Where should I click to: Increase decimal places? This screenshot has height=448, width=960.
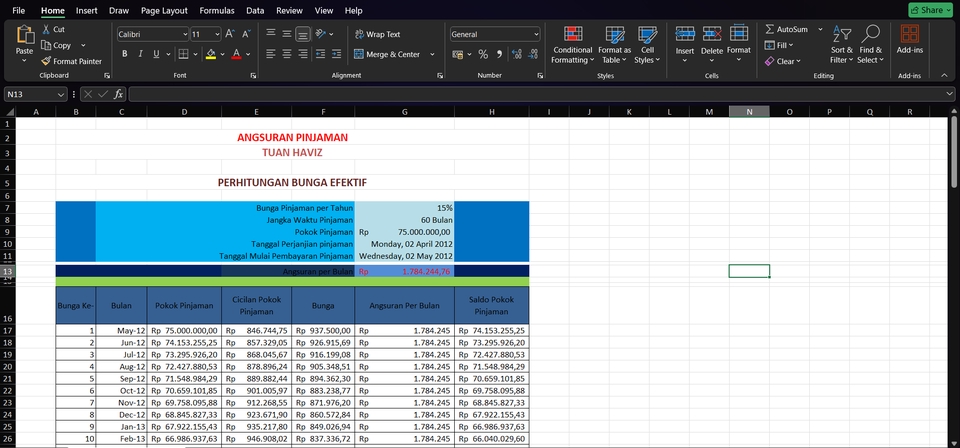(x=516, y=54)
